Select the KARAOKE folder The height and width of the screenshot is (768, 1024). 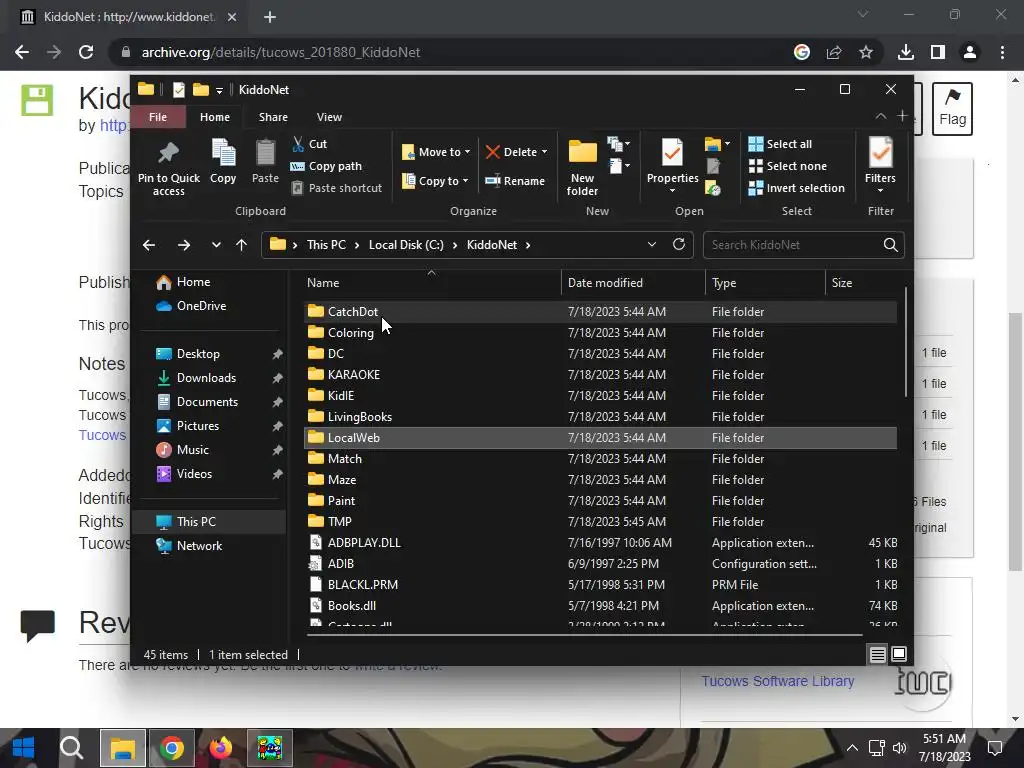[x=600, y=375]
